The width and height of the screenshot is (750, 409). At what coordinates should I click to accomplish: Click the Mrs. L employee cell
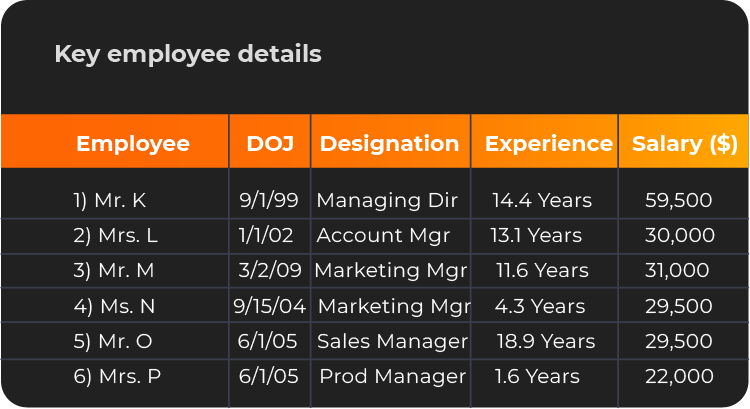(x=115, y=236)
